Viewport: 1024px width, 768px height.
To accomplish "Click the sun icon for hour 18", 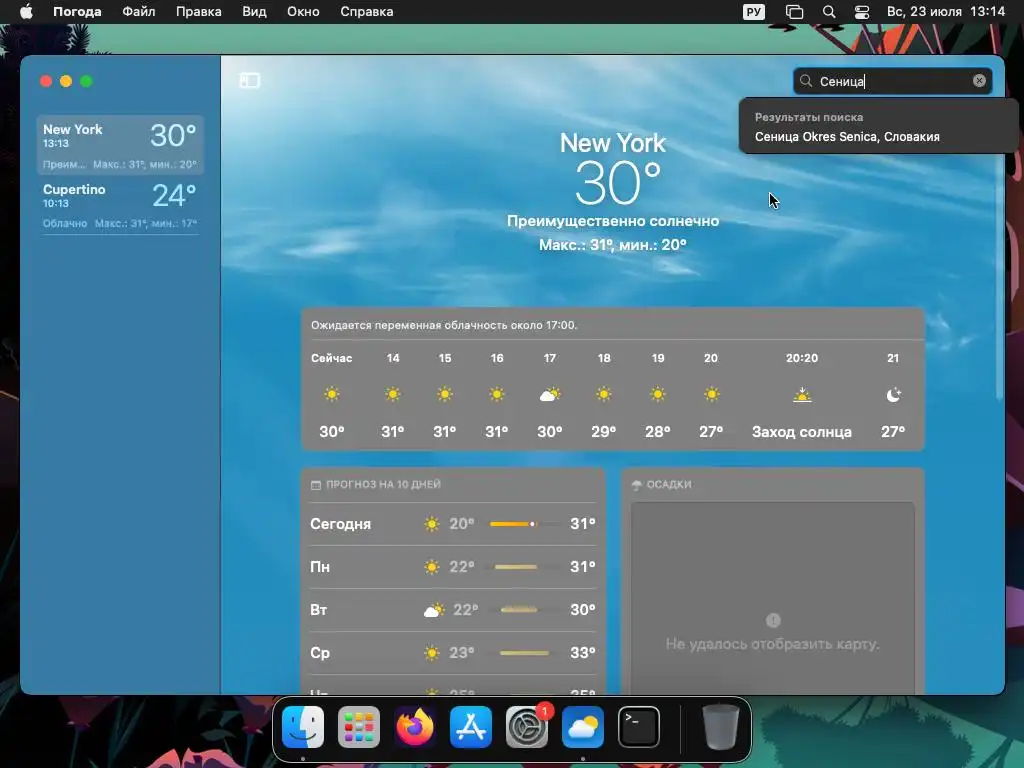I will [x=604, y=394].
